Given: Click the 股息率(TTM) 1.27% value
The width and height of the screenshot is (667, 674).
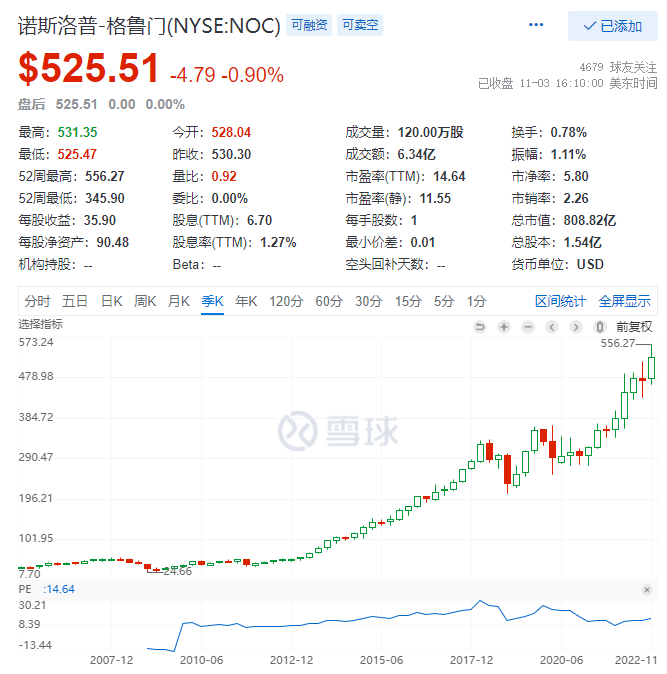Looking at the screenshot, I should coord(278,242).
